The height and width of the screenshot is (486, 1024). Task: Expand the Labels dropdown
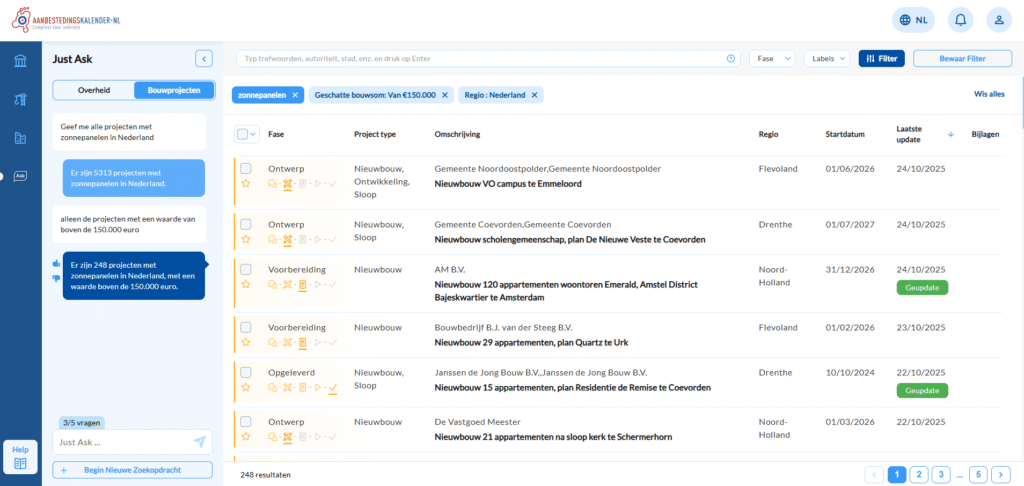tap(827, 59)
